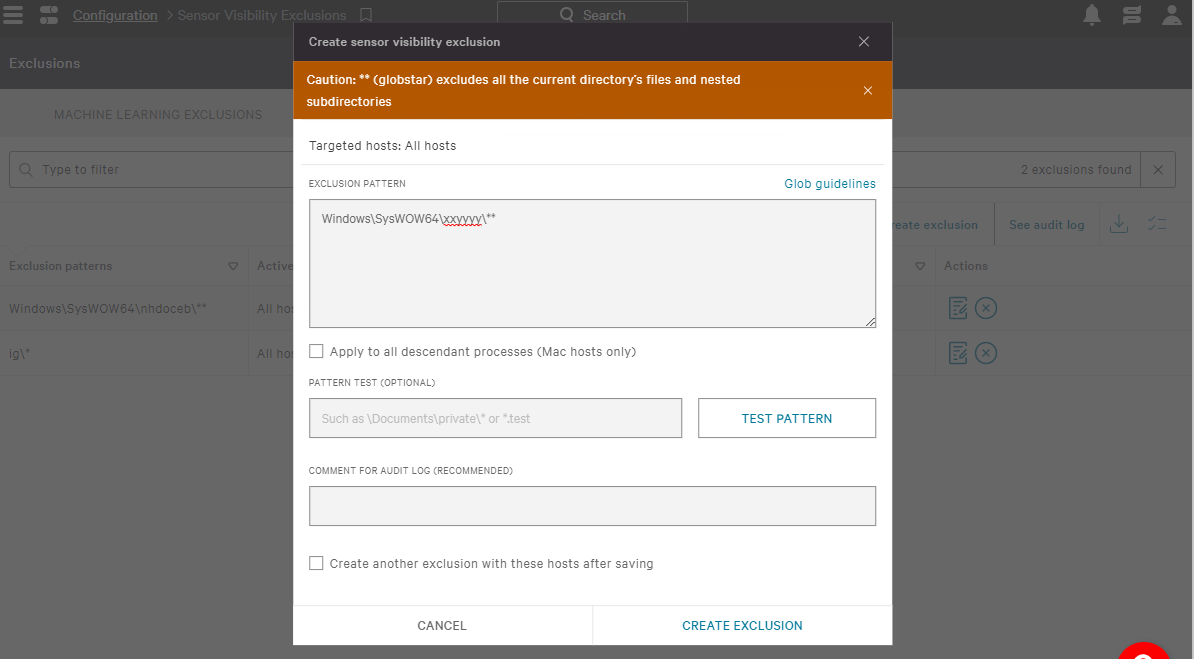1194x659 pixels.
Task: Click the TEST PATTERN button
Action: (x=787, y=418)
